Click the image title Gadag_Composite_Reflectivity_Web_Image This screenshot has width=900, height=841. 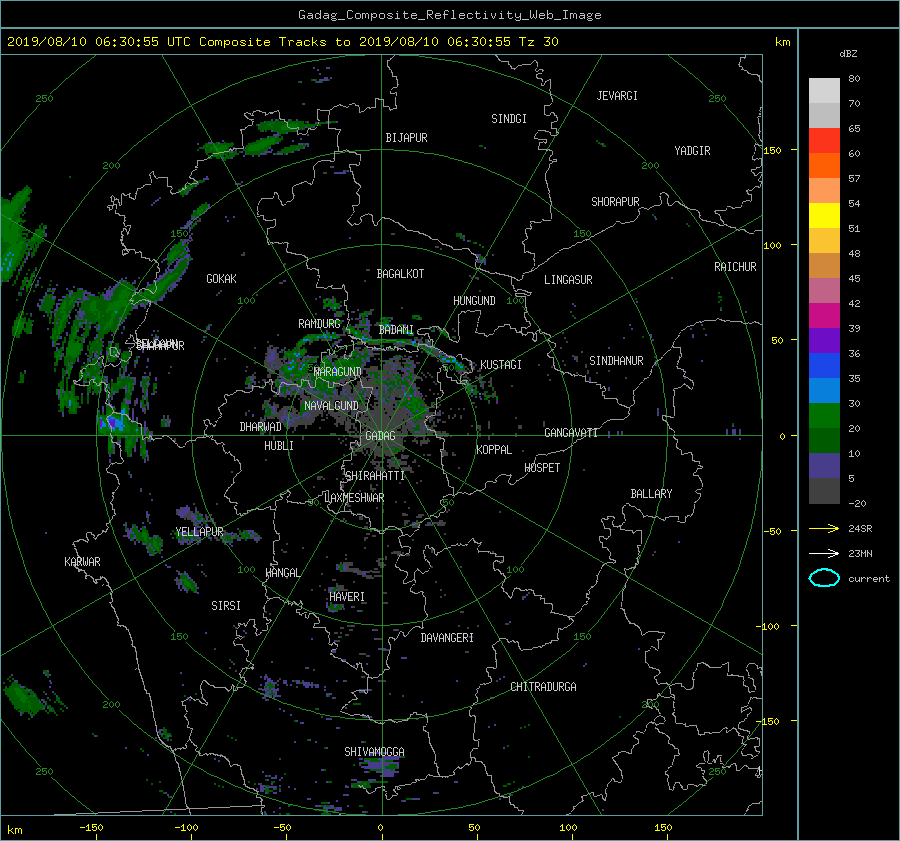pyautogui.click(x=449, y=15)
